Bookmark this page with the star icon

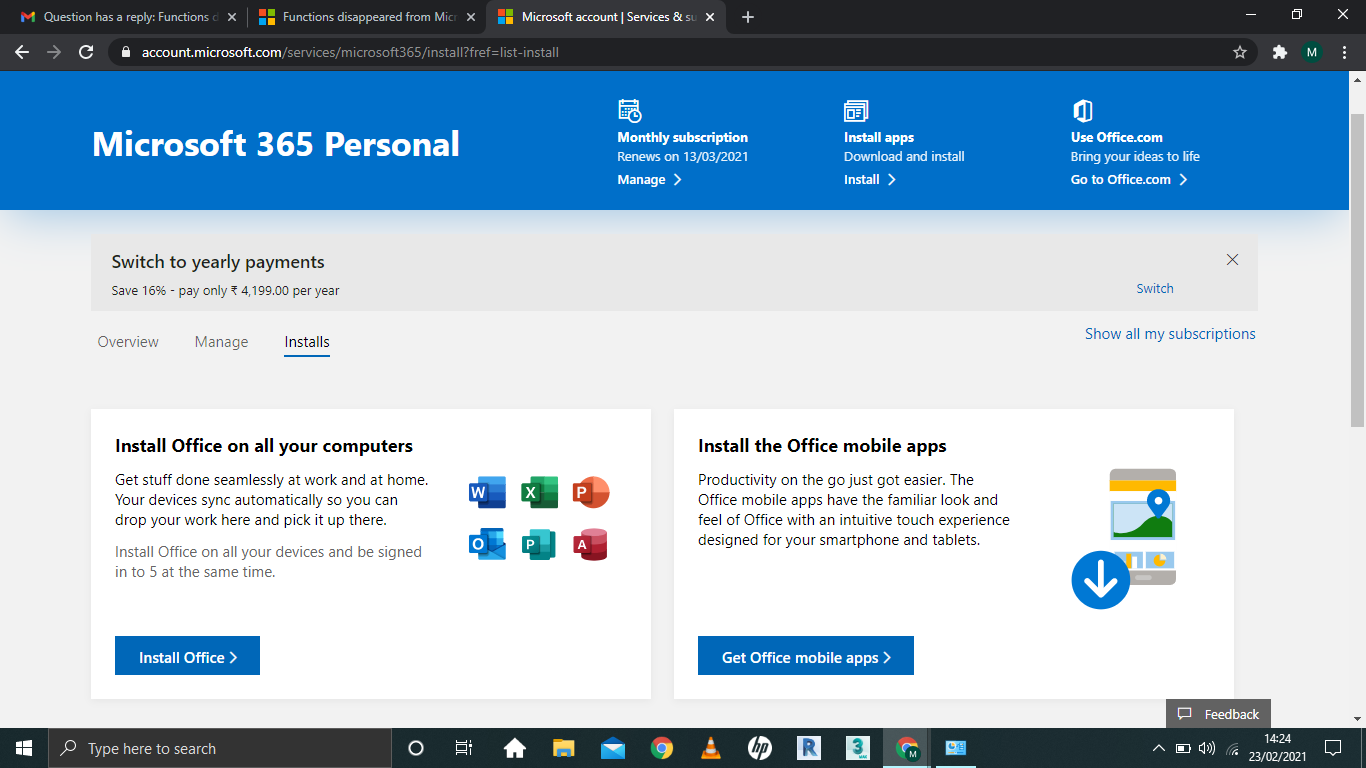point(1240,52)
